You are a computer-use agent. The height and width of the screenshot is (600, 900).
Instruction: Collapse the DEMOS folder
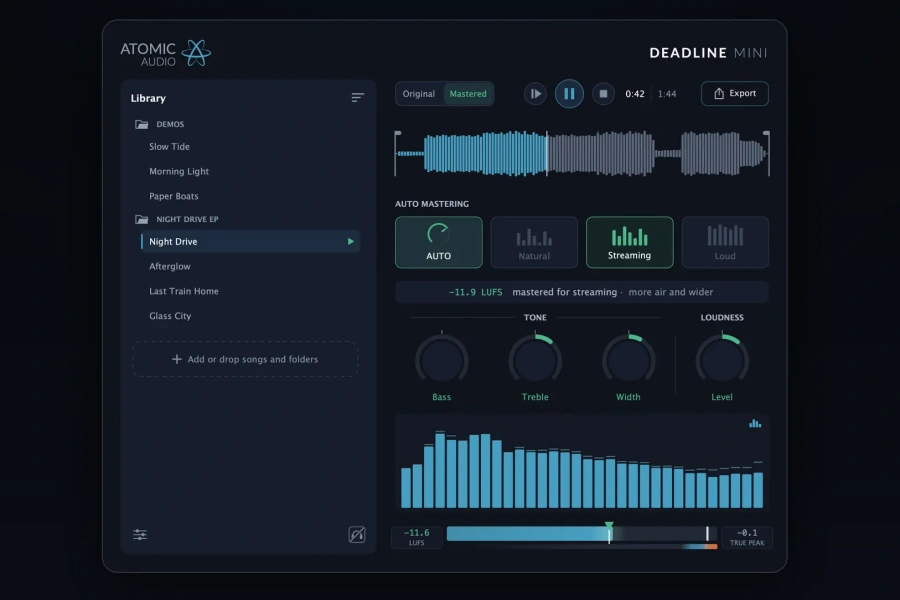[141, 124]
